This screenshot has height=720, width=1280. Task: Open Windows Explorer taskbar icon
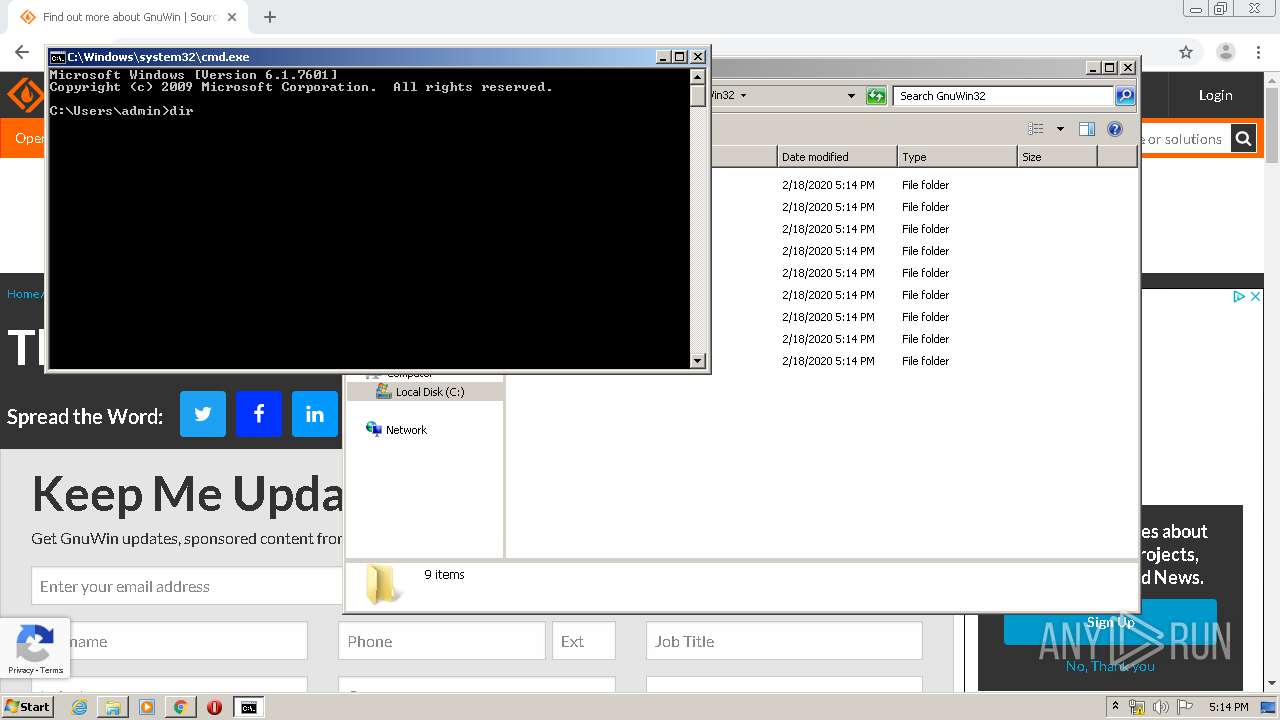[113, 707]
